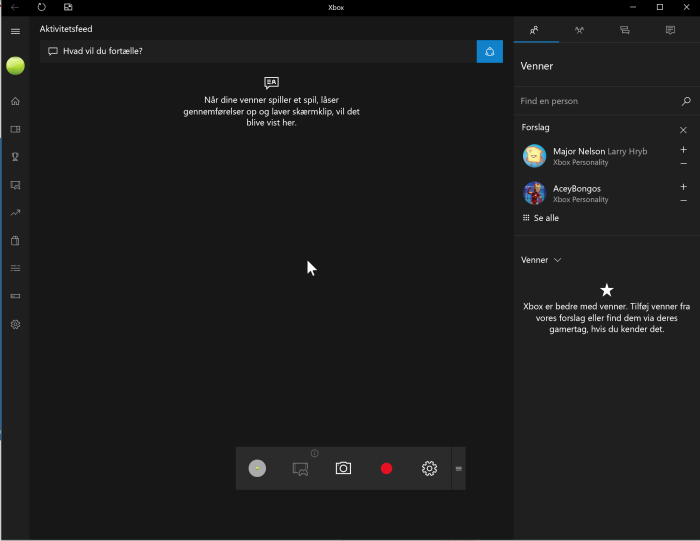Take a screenshot with camera icon

point(343,468)
